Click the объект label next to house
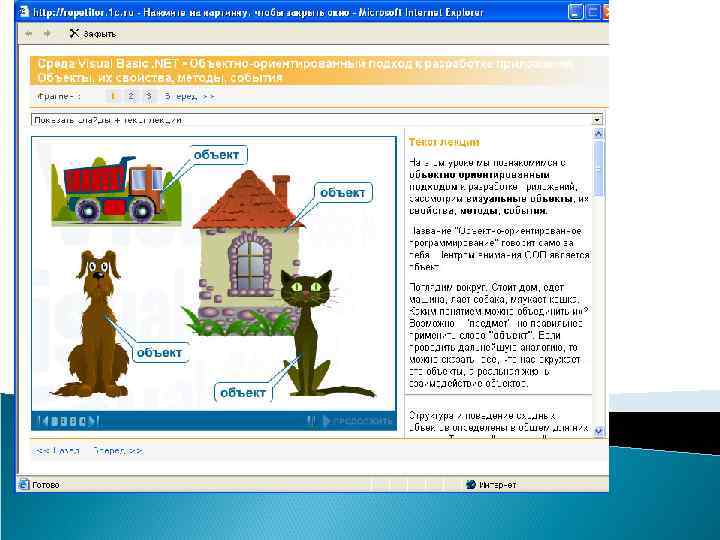720x540 pixels. click(343, 192)
